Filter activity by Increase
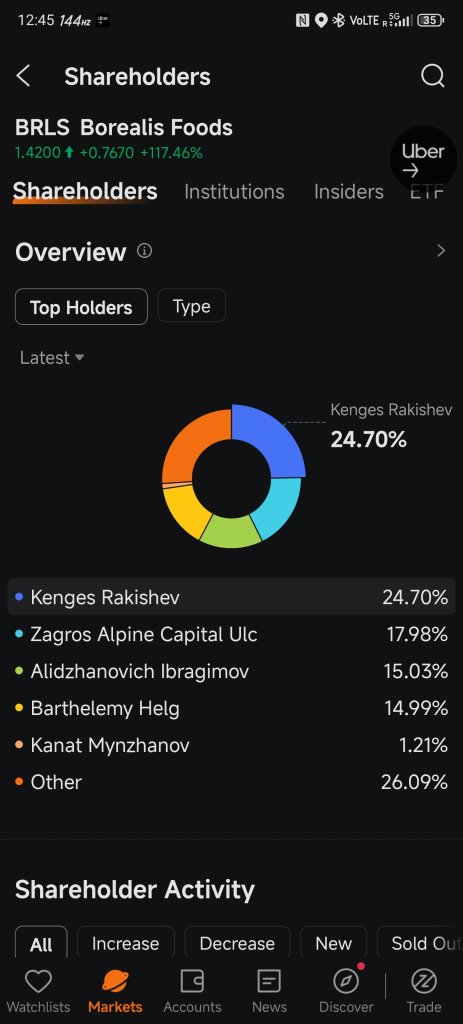The height and width of the screenshot is (1024, 463). [x=125, y=943]
